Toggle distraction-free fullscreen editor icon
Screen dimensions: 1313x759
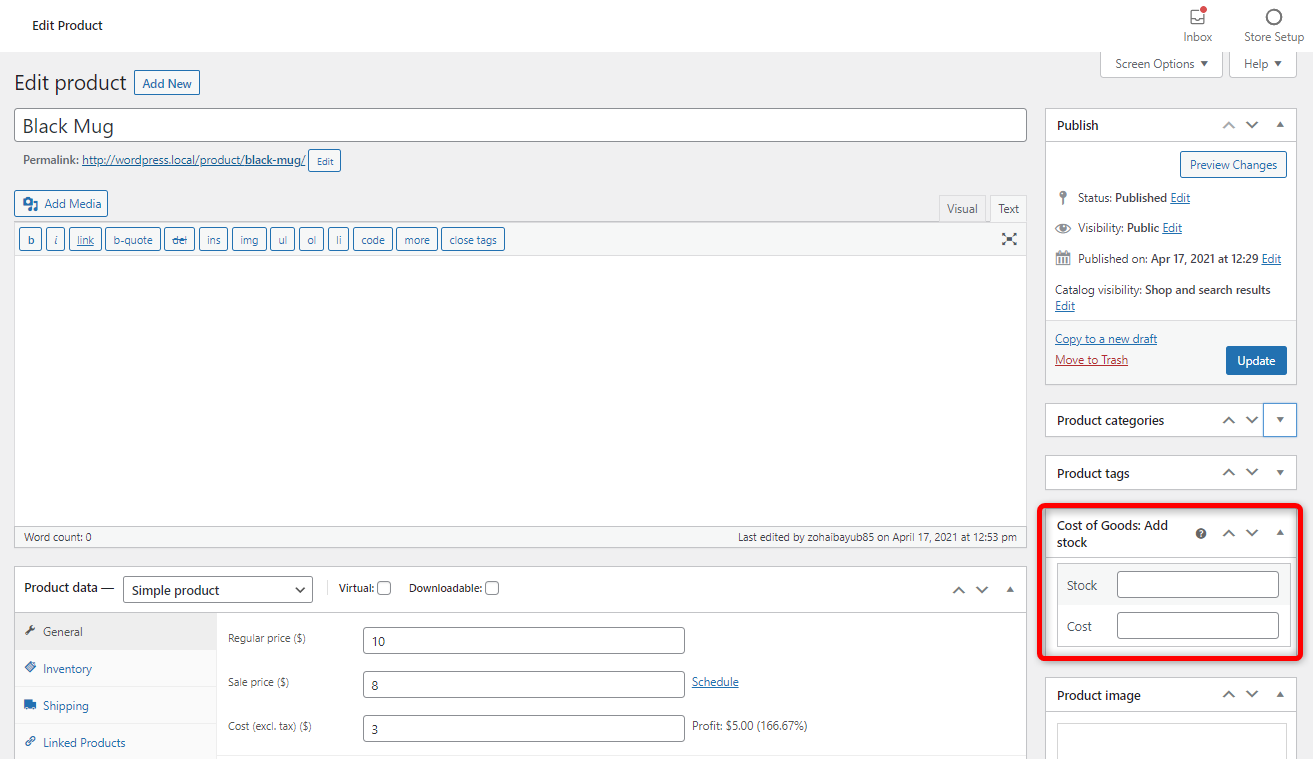click(1009, 239)
